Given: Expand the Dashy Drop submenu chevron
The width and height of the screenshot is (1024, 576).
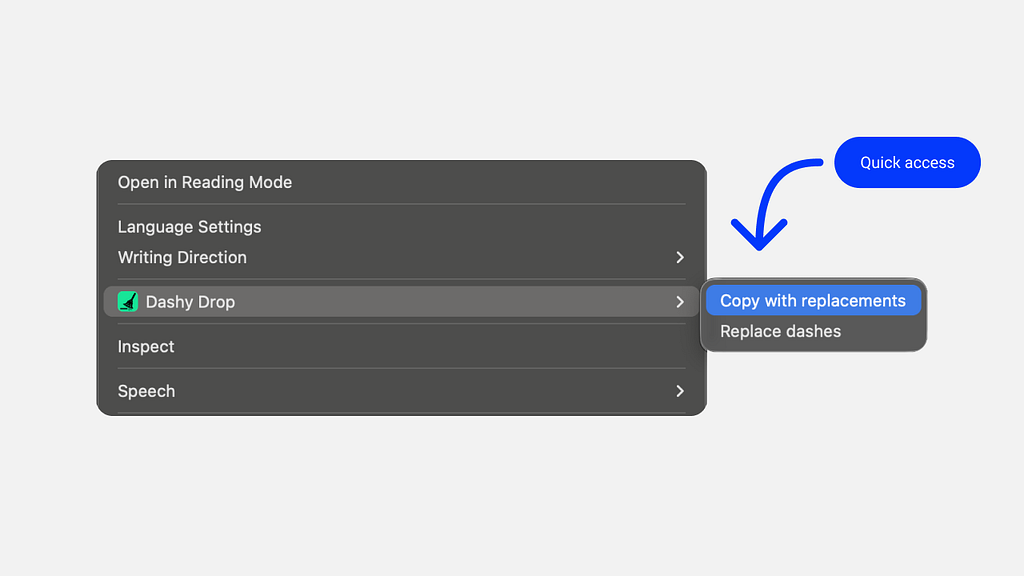Looking at the screenshot, I should [x=680, y=301].
